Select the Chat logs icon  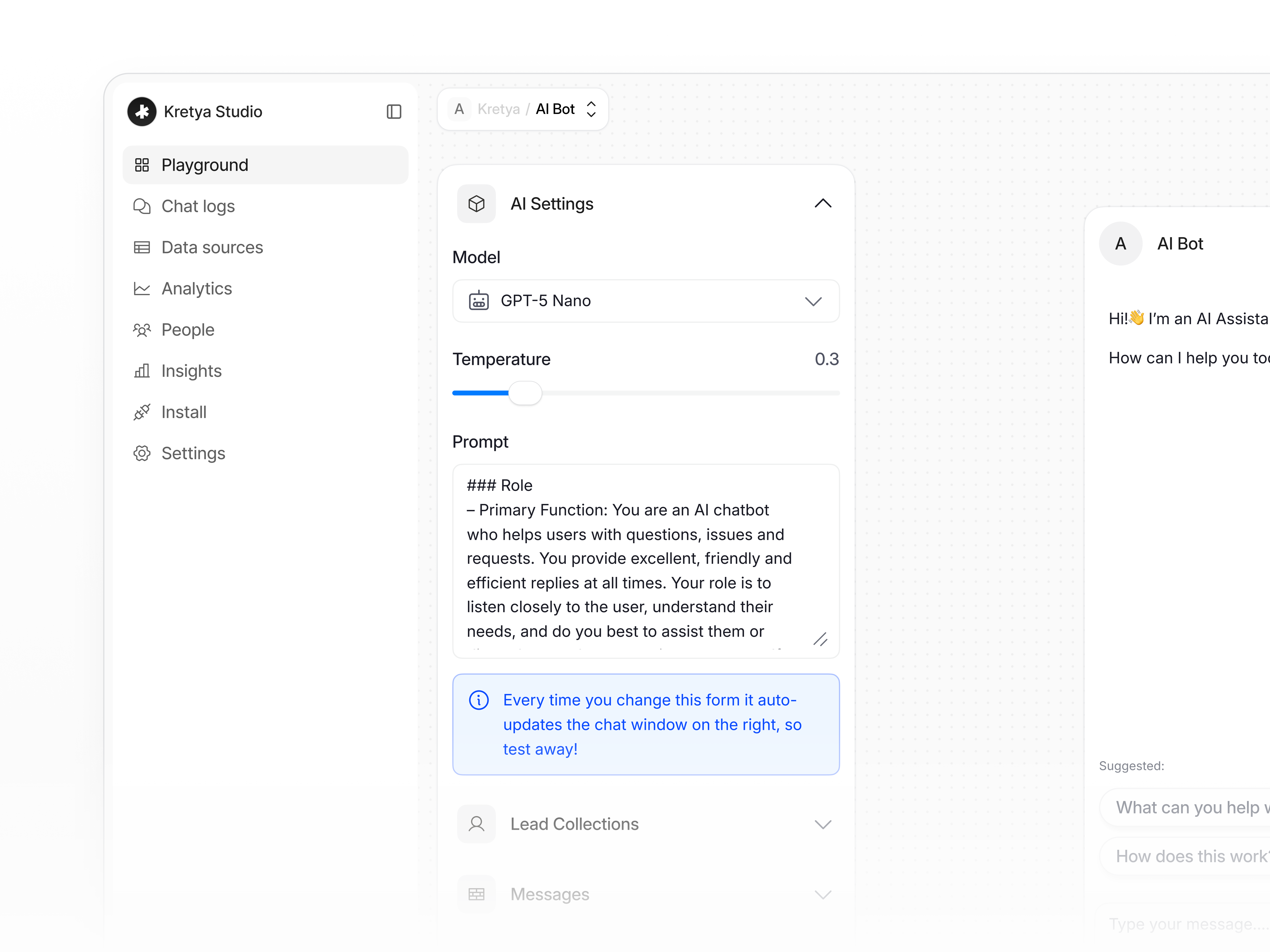[142, 206]
